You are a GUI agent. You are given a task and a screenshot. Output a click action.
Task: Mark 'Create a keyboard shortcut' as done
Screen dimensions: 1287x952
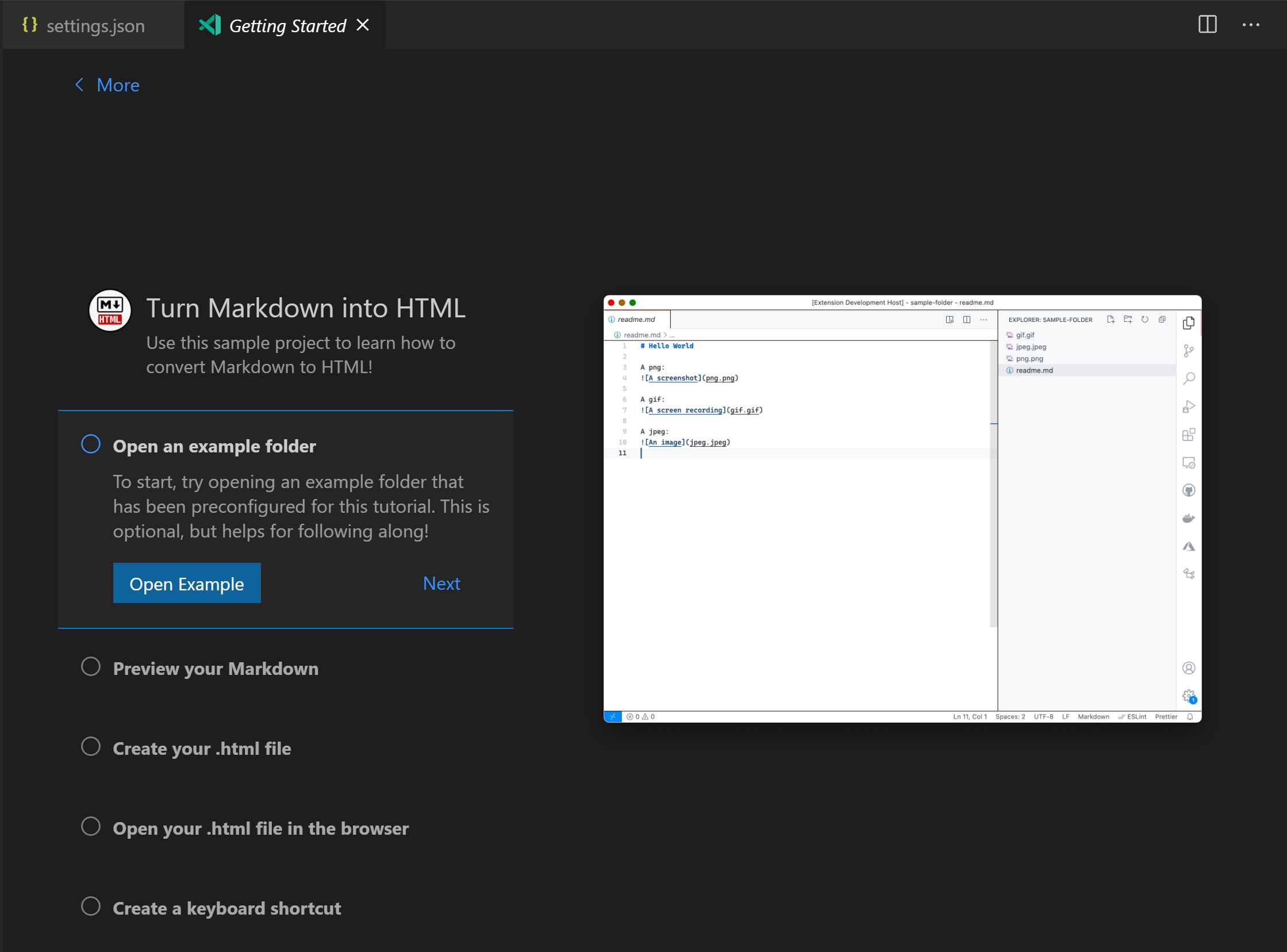pyautogui.click(x=91, y=906)
